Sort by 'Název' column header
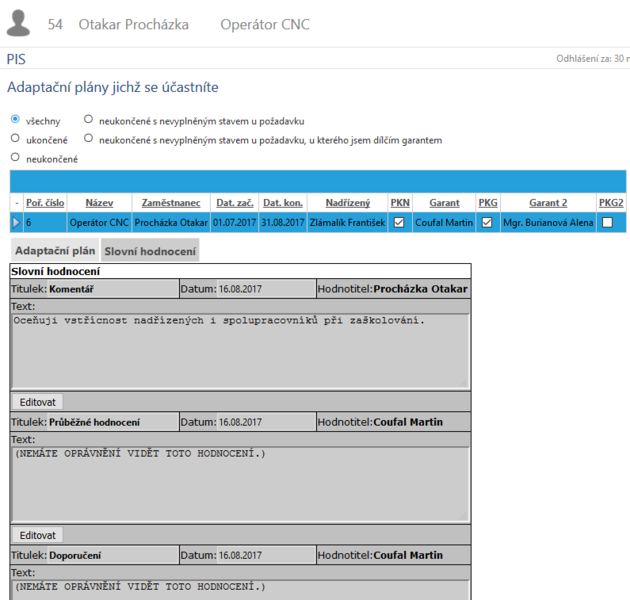Image resolution: width=630 pixels, height=600 pixels. click(99, 203)
